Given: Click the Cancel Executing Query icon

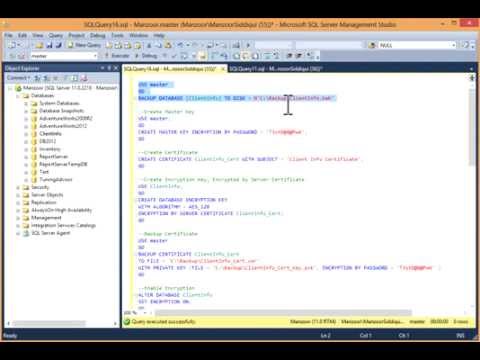Looking at the screenshot, I should click(x=165, y=56).
